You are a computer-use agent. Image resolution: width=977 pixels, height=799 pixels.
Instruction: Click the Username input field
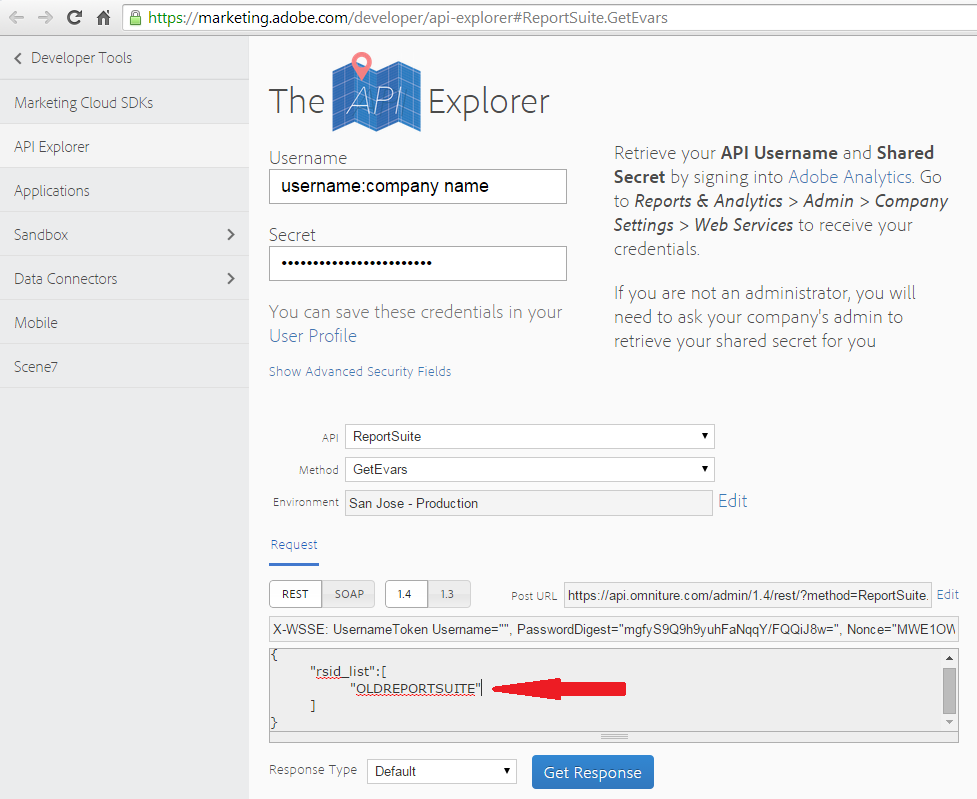point(417,186)
